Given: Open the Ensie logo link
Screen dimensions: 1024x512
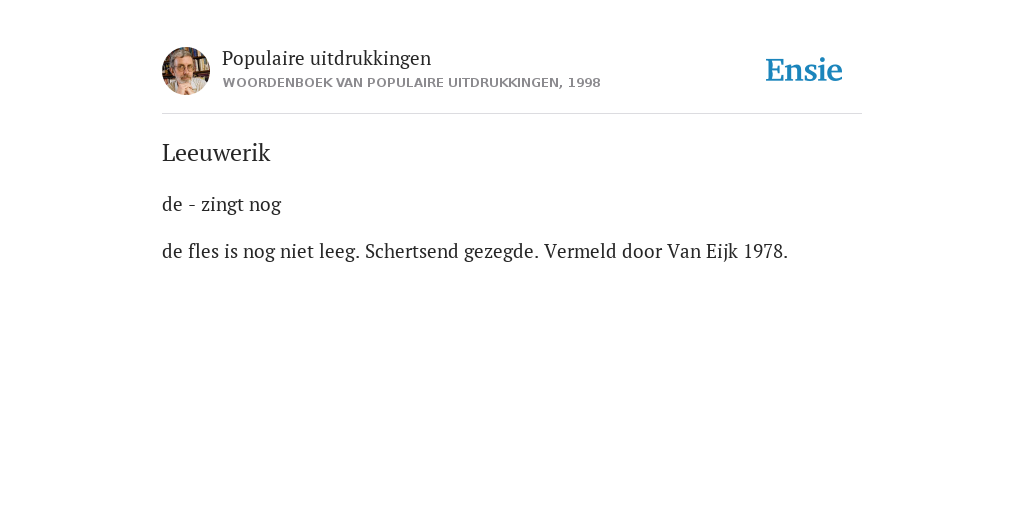Looking at the screenshot, I should [x=804, y=70].
